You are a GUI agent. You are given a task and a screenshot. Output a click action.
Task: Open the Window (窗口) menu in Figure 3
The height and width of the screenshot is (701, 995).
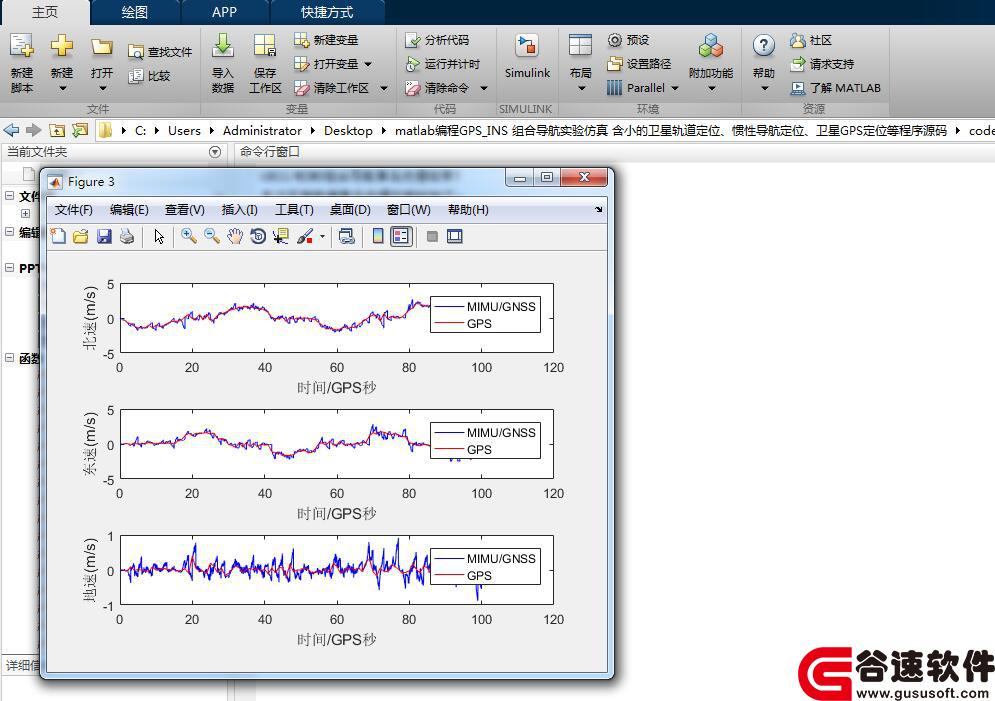pos(409,210)
